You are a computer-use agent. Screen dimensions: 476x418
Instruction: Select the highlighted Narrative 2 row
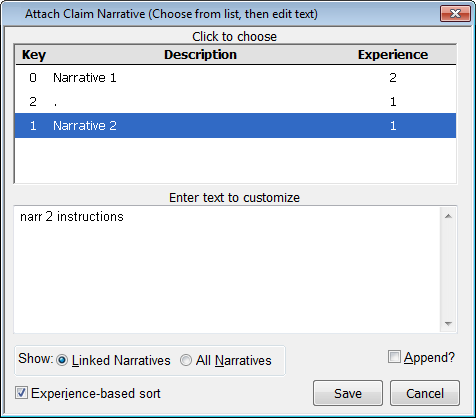[x=235, y=125]
